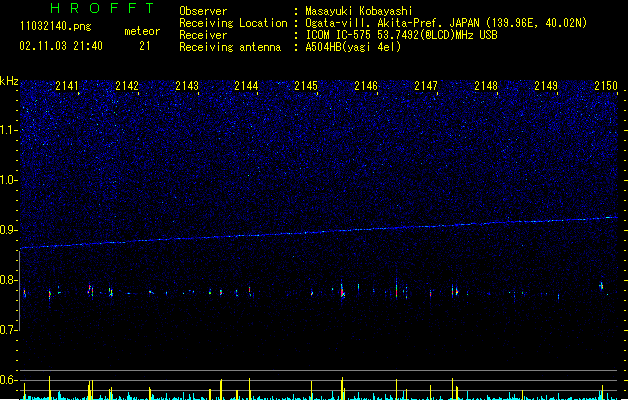Click the 2149 time marker
This screenshot has height=400, width=629.
point(546,86)
